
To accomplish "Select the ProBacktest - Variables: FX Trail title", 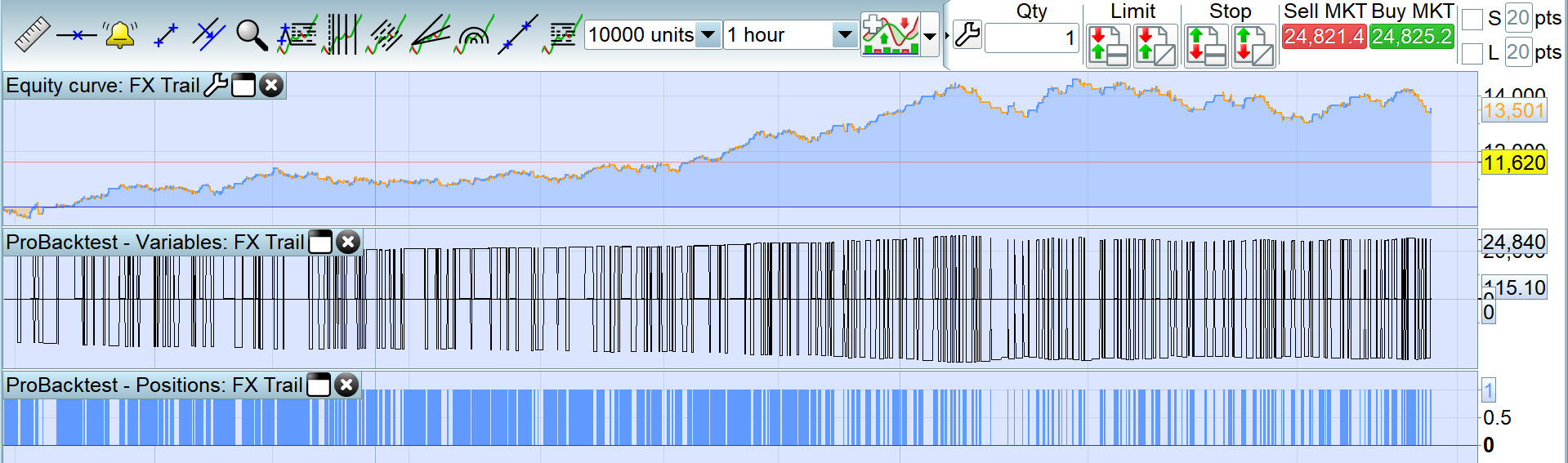I will (x=155, y=242).
